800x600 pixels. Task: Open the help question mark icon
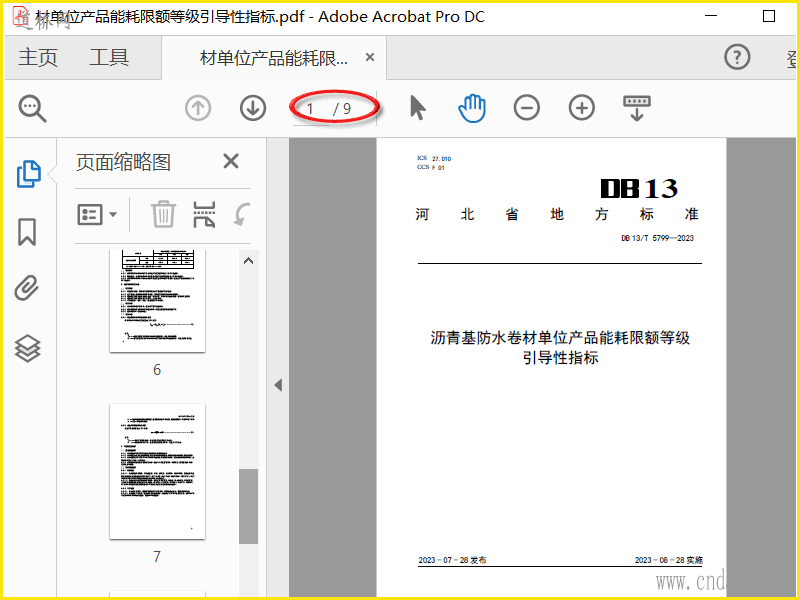[x=737, y=57]
